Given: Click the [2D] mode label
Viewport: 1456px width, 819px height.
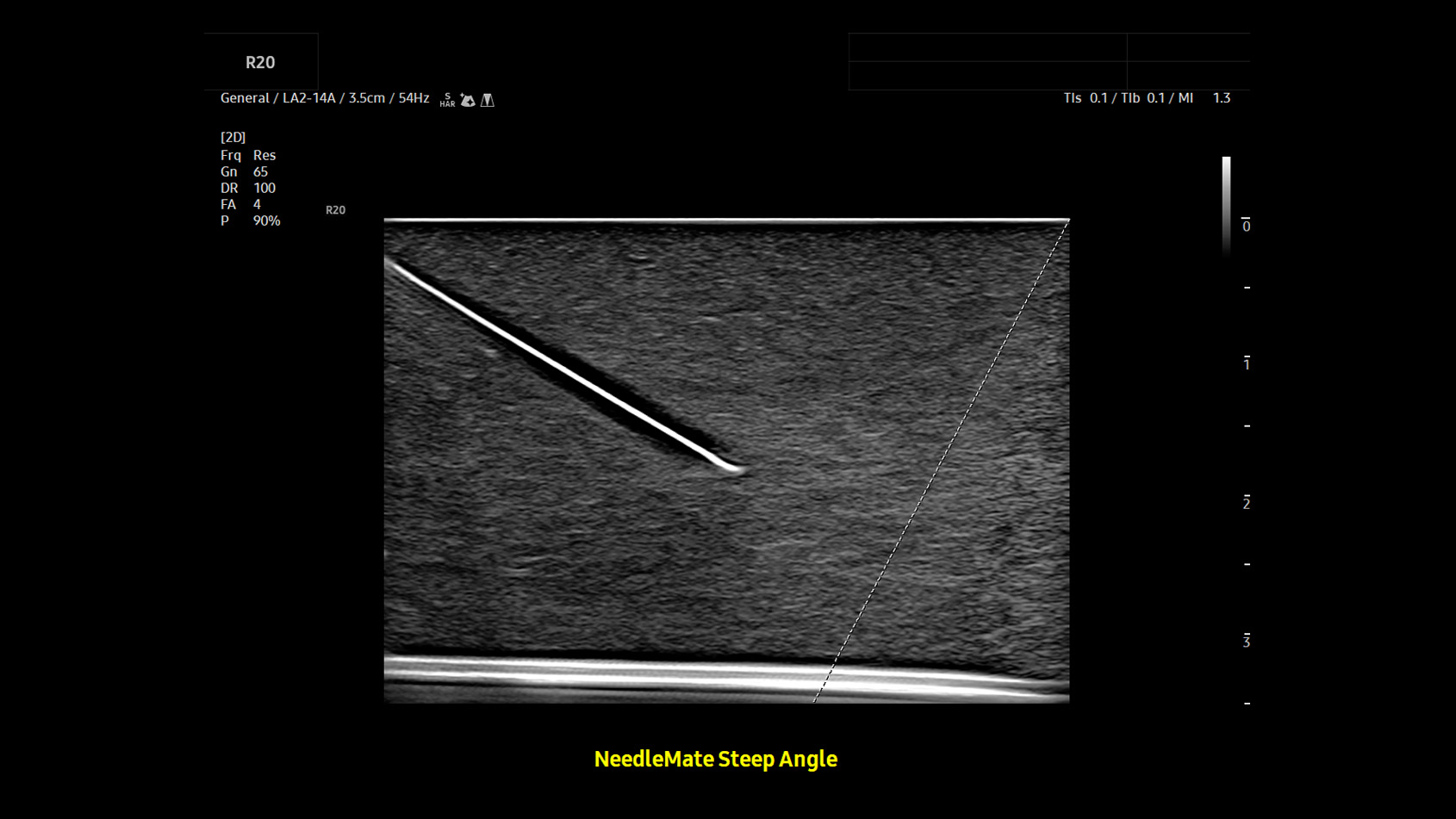Looking at the screenshot, I should [x=233, y=137].
